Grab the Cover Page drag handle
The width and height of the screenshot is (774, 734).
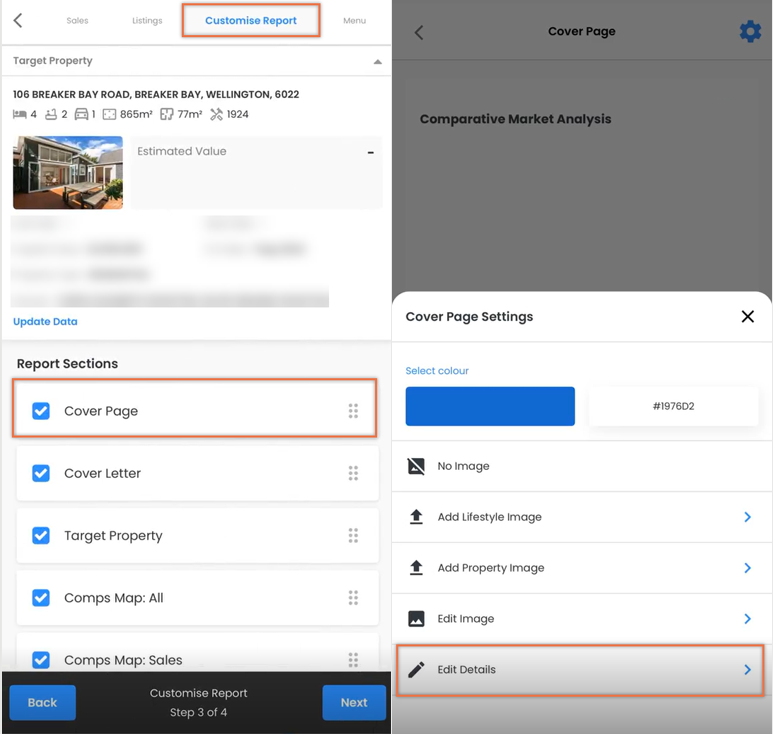tap(353, 411)
